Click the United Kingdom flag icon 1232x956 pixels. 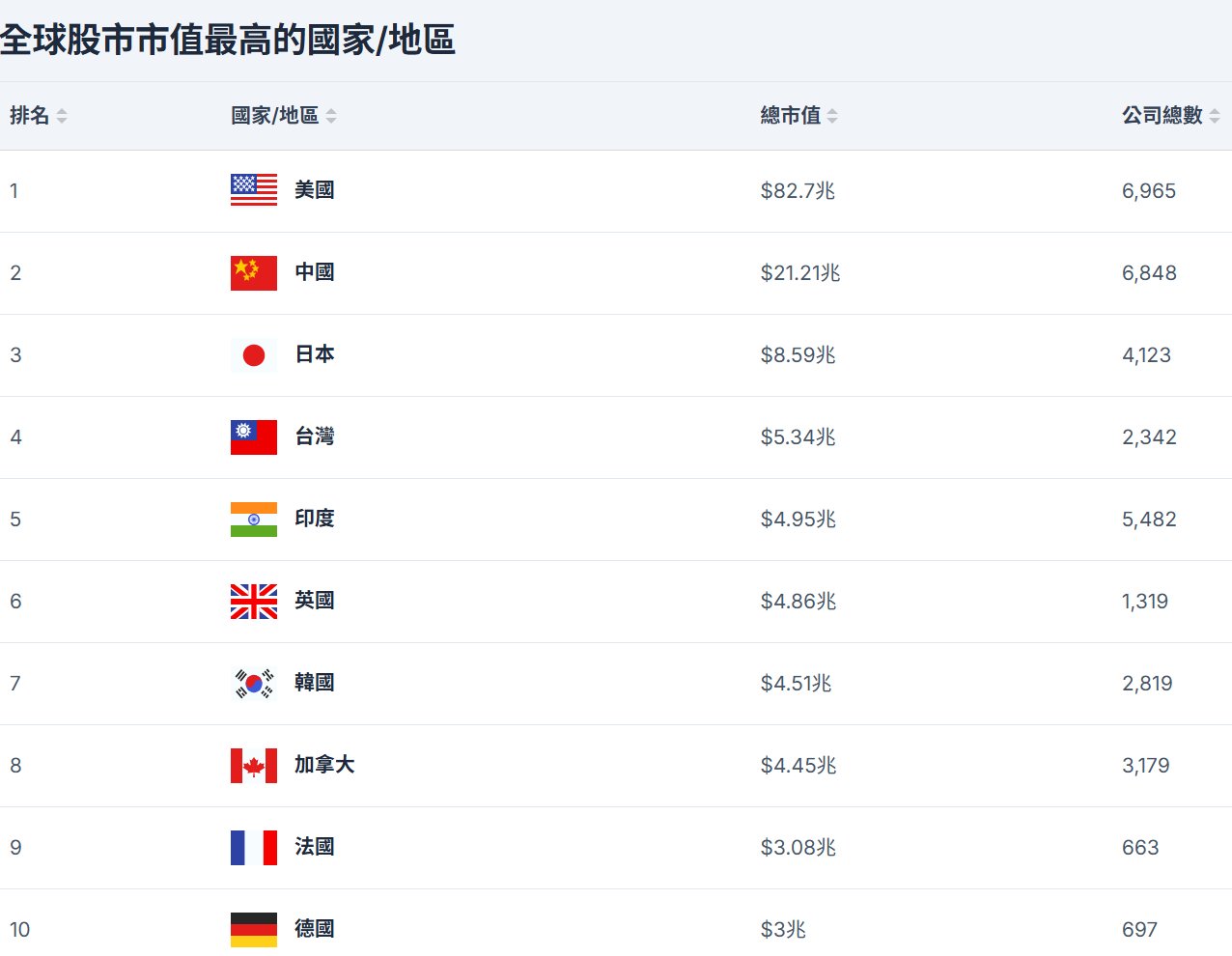pos(254,601)
